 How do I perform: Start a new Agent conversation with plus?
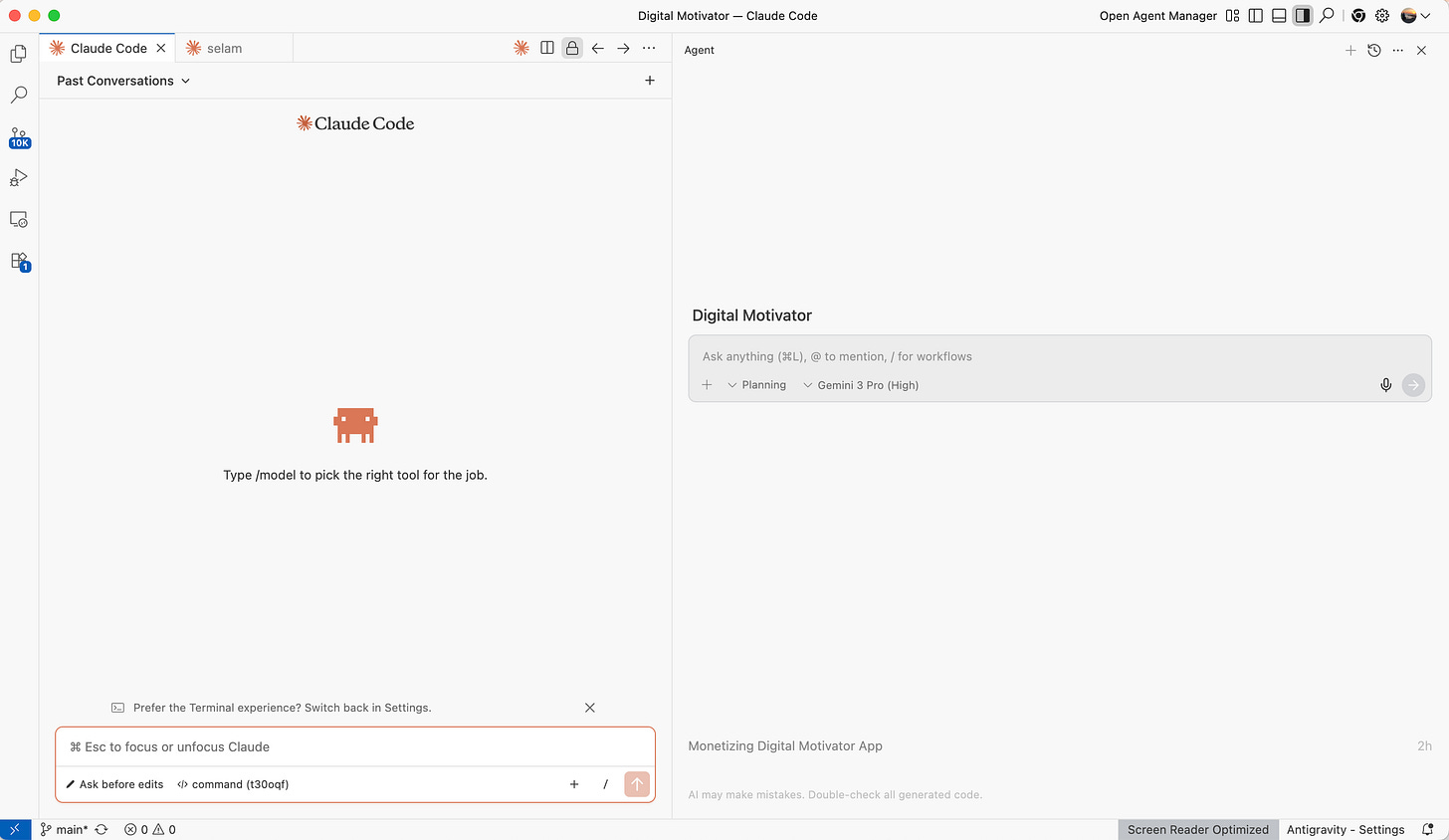coord(1350,50)
